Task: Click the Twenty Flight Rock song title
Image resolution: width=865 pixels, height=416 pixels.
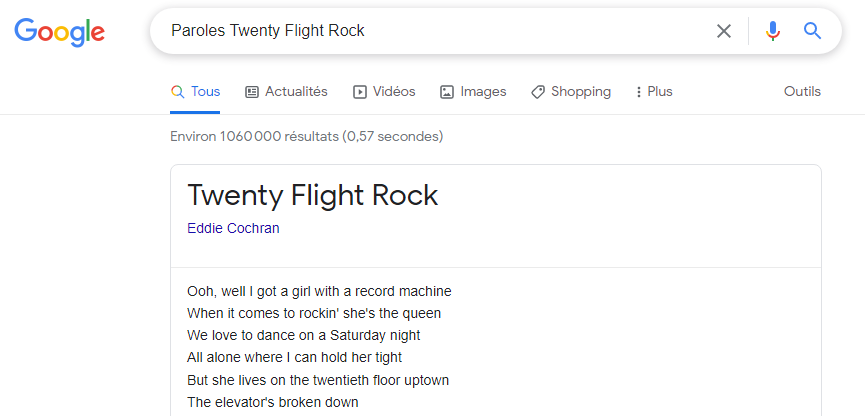Action: click(312, 195)
